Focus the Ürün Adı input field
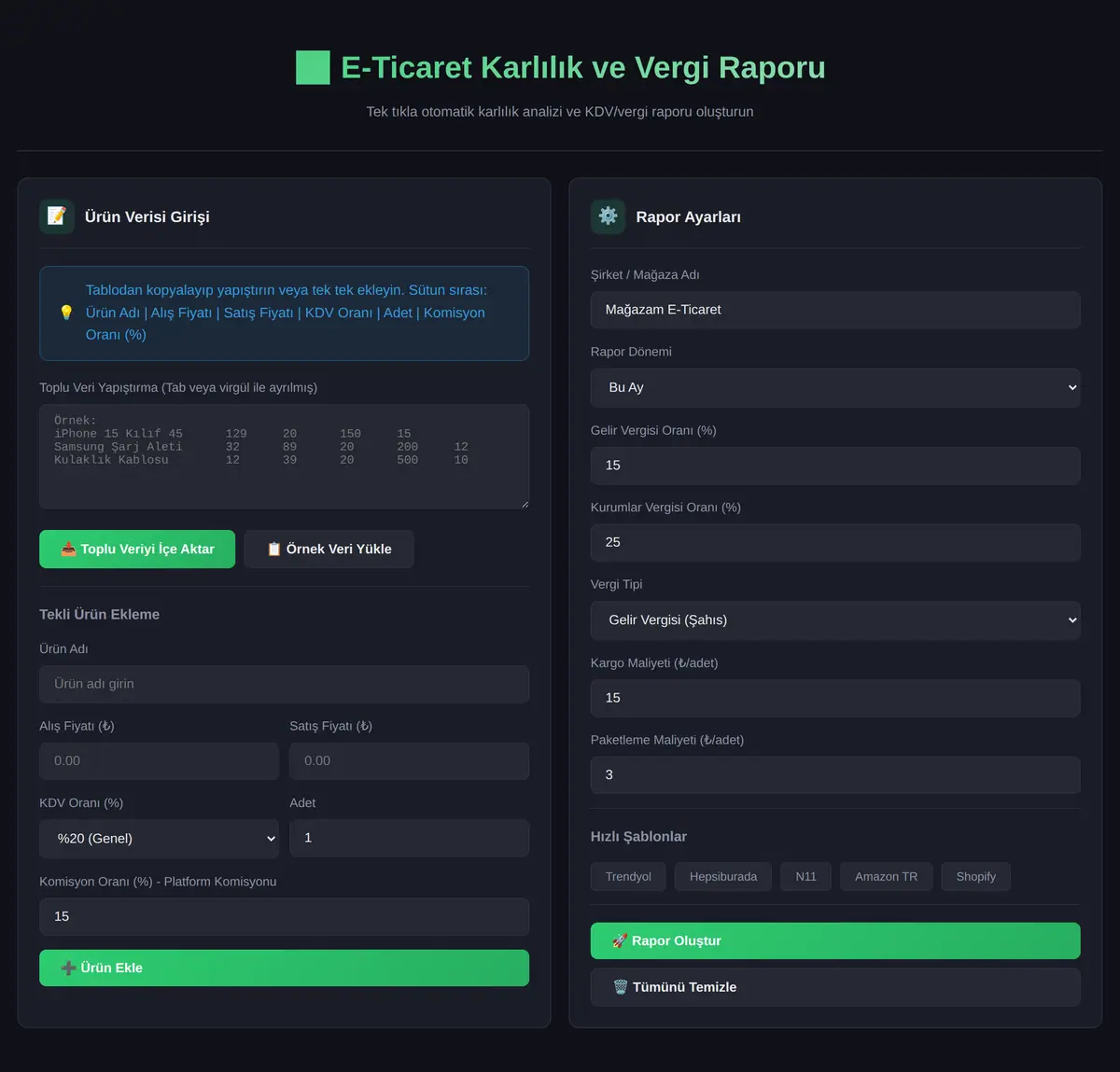Screen dimensions: 1120x1072 point(284,684)
